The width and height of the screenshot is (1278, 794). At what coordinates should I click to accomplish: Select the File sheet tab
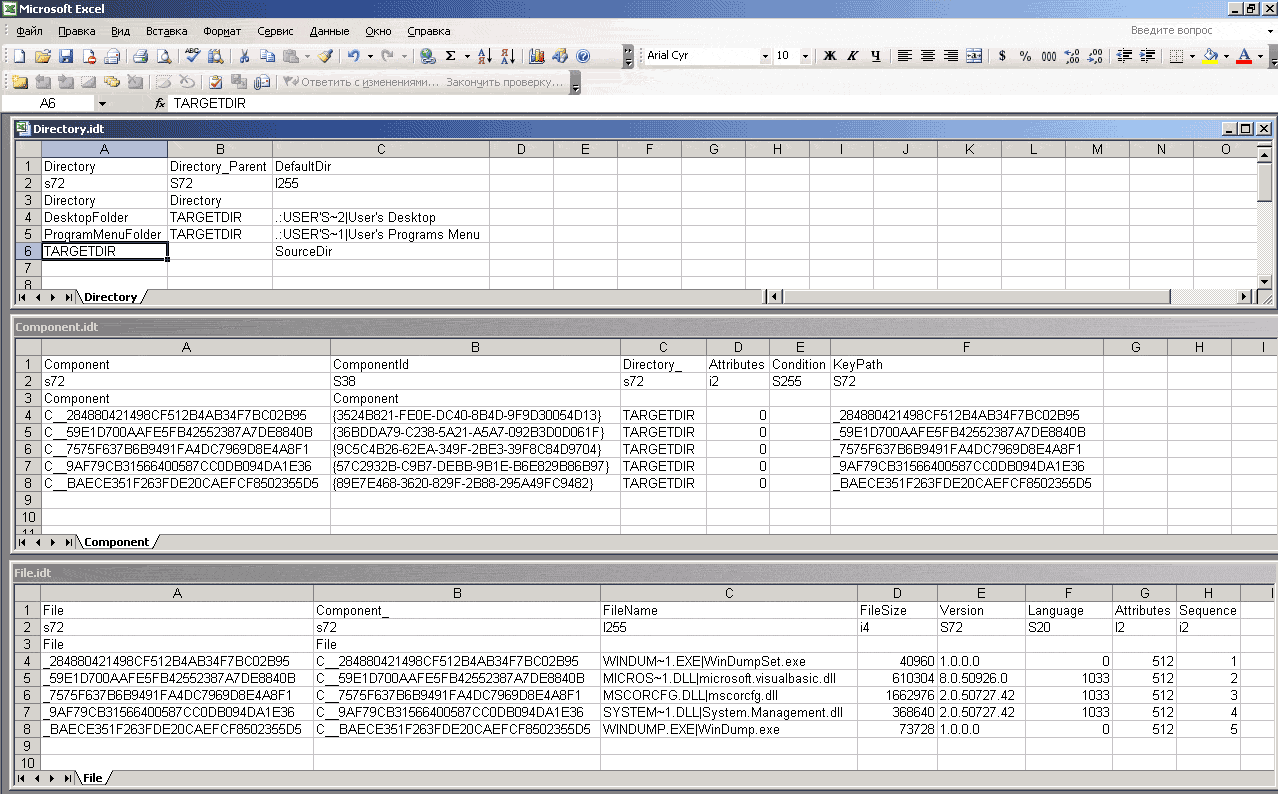[x=93, y=778]
